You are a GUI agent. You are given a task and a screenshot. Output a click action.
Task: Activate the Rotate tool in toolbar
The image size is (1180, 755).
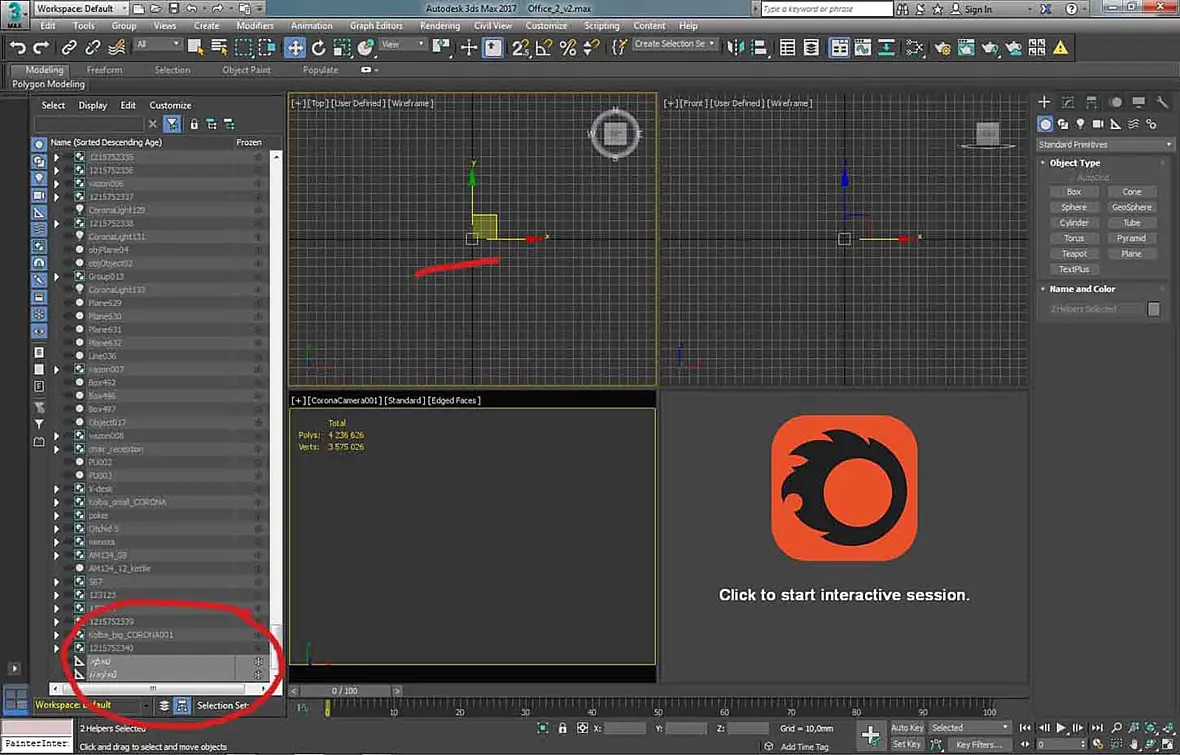coord(319,47)
